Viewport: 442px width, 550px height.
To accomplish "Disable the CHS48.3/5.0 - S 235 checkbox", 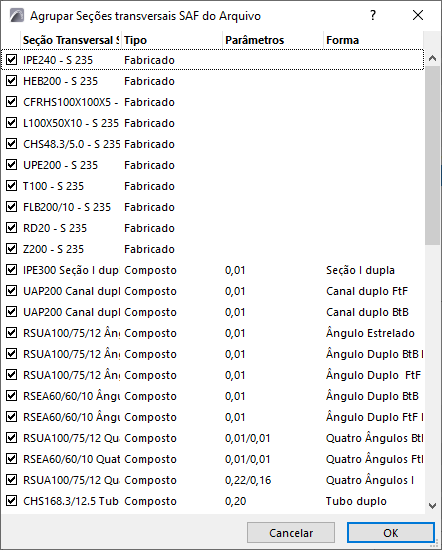I will click(12, 144).
